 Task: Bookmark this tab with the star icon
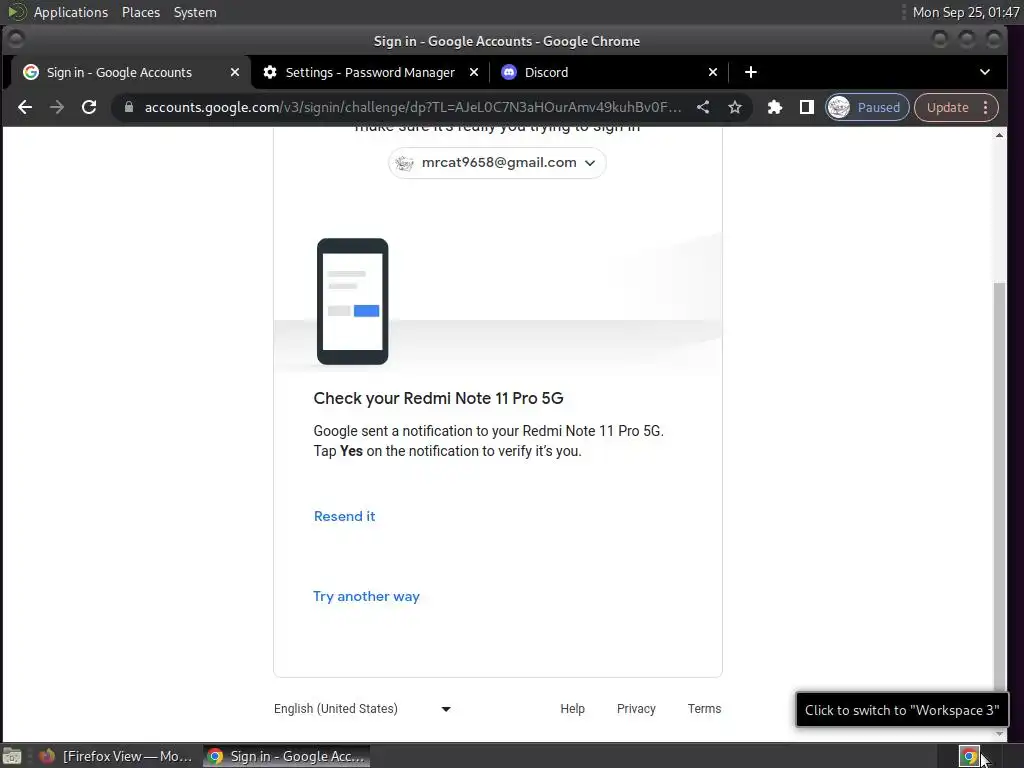(x=735, y=107)
